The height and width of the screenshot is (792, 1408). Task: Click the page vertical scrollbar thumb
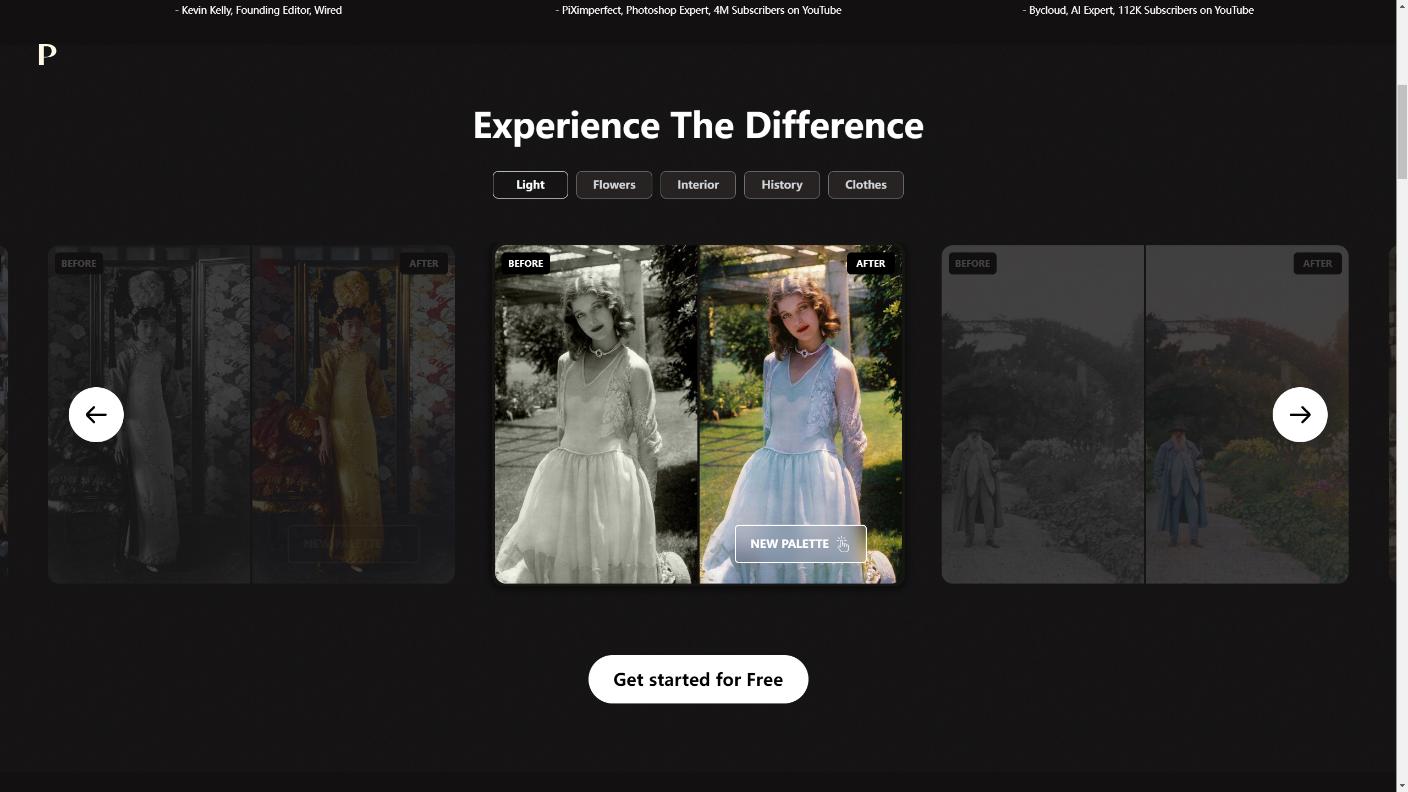point(1402,132)
